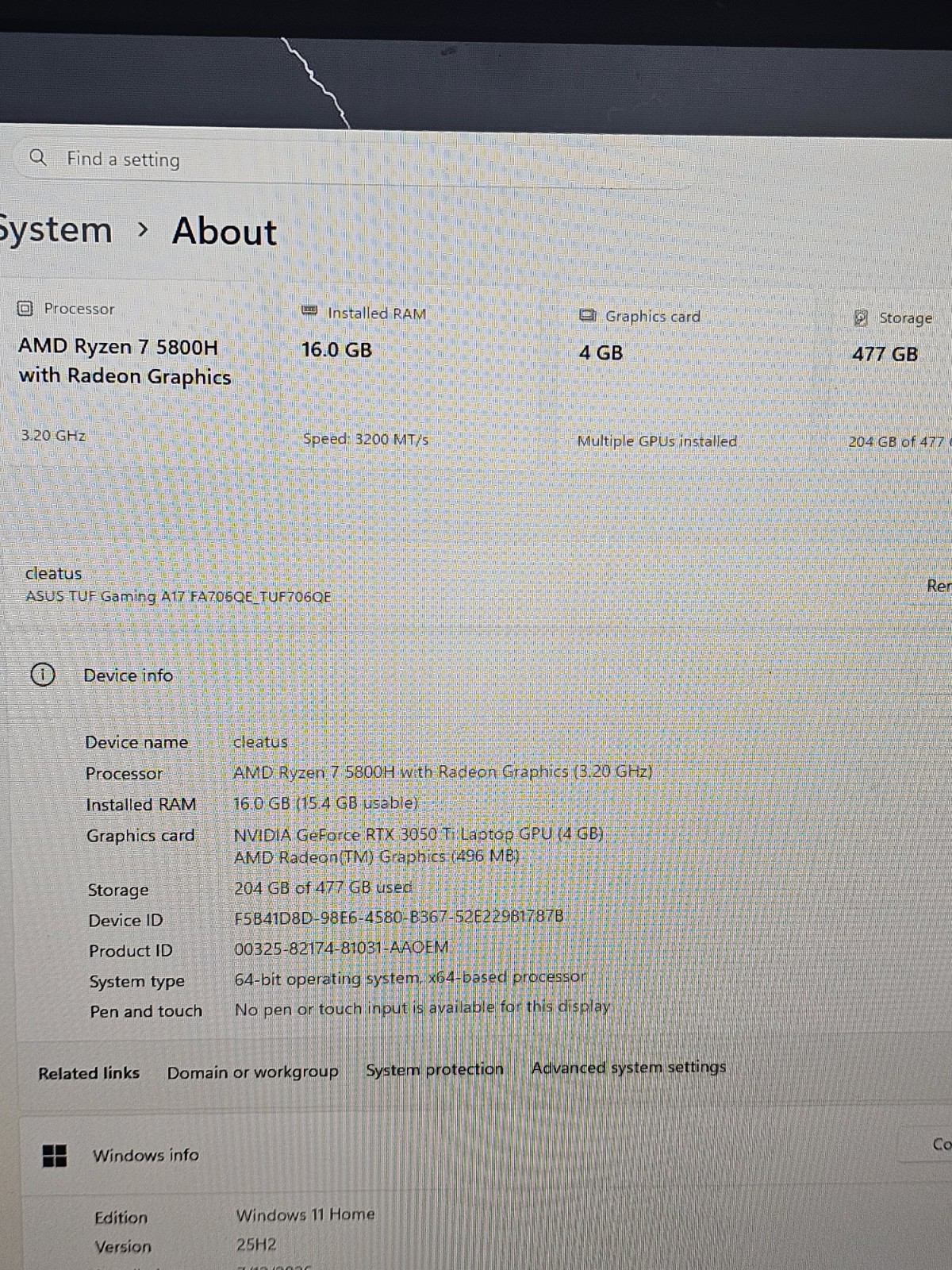Select the Device ID value
The height and width of the screenshot is (1270, 952).
[x=399, y=917]
